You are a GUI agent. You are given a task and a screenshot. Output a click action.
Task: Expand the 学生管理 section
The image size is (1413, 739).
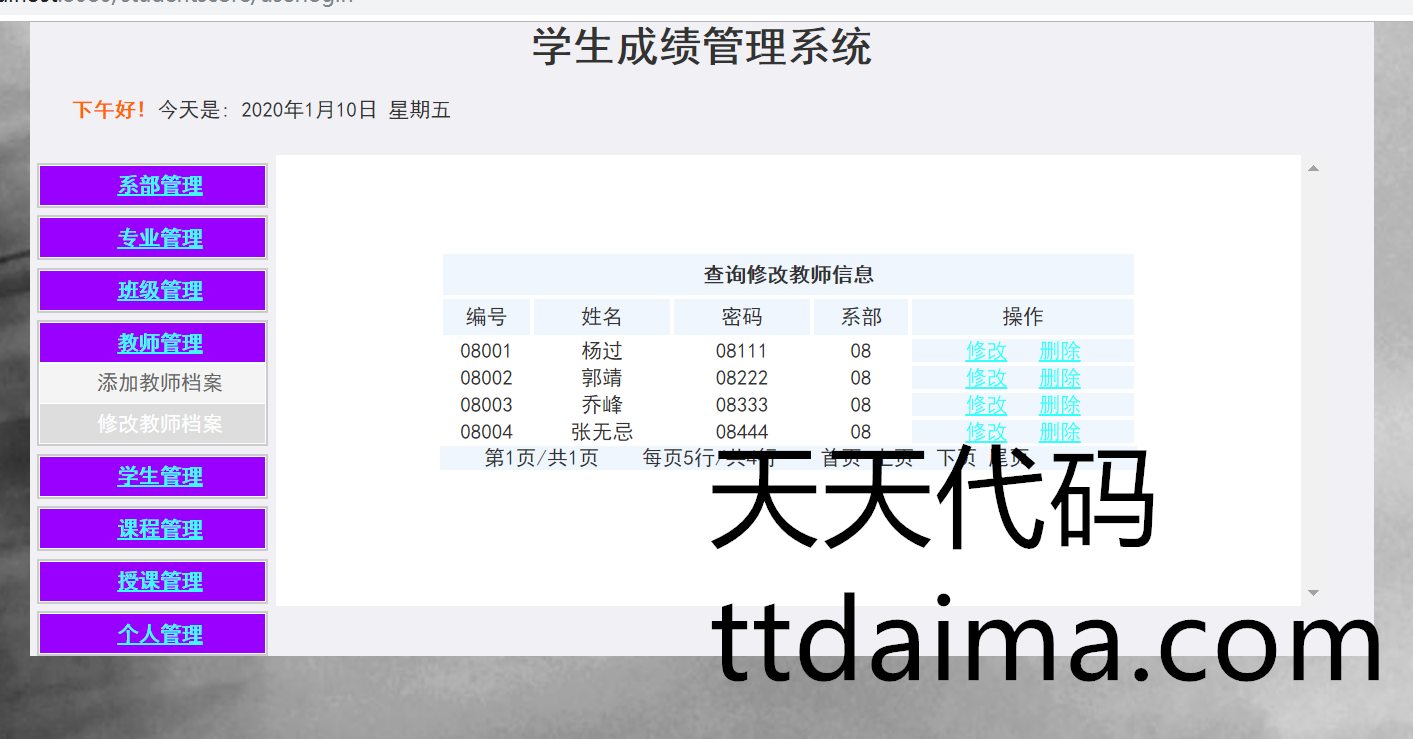point(160,477)
